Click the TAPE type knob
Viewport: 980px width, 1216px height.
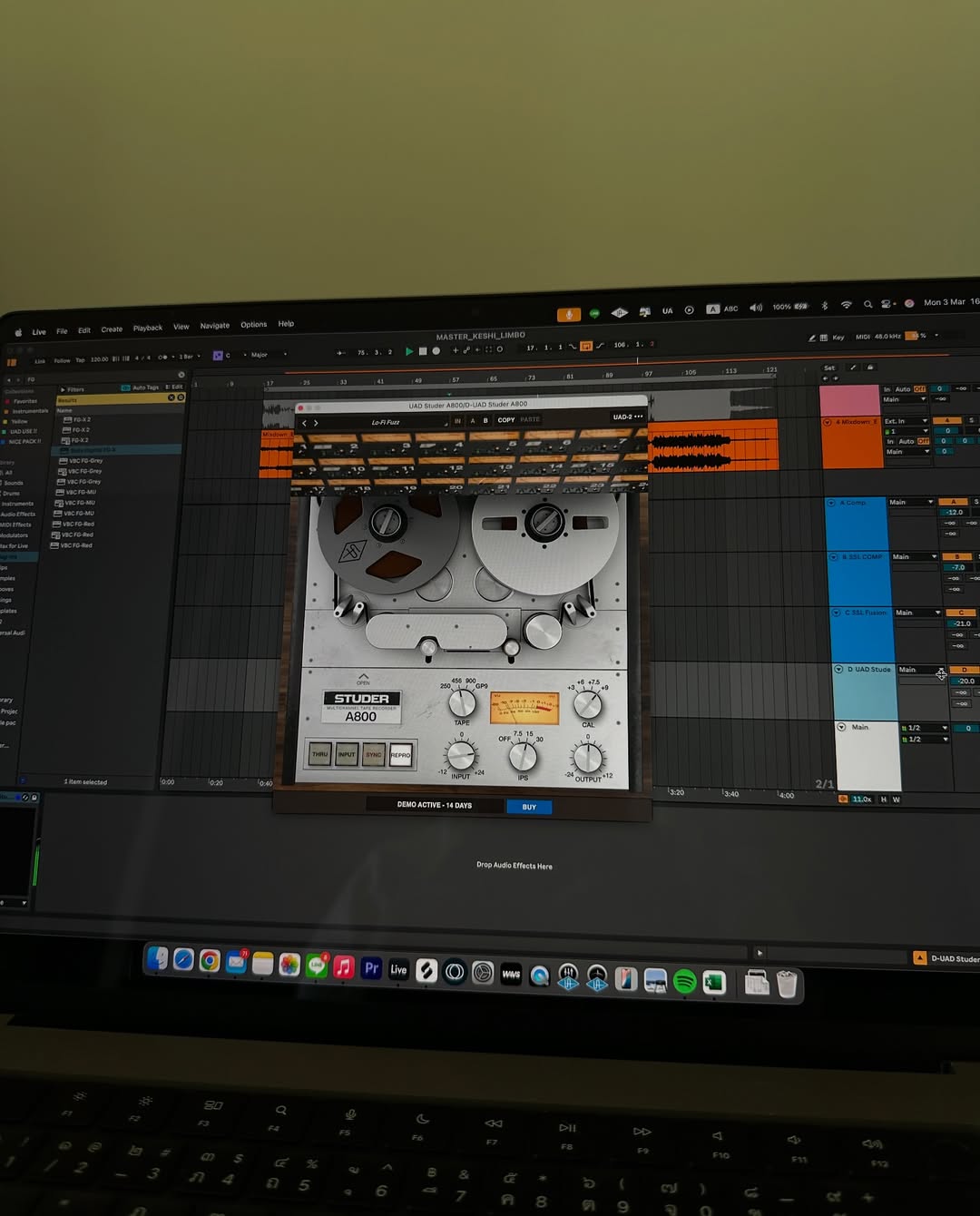pos(462,702)
